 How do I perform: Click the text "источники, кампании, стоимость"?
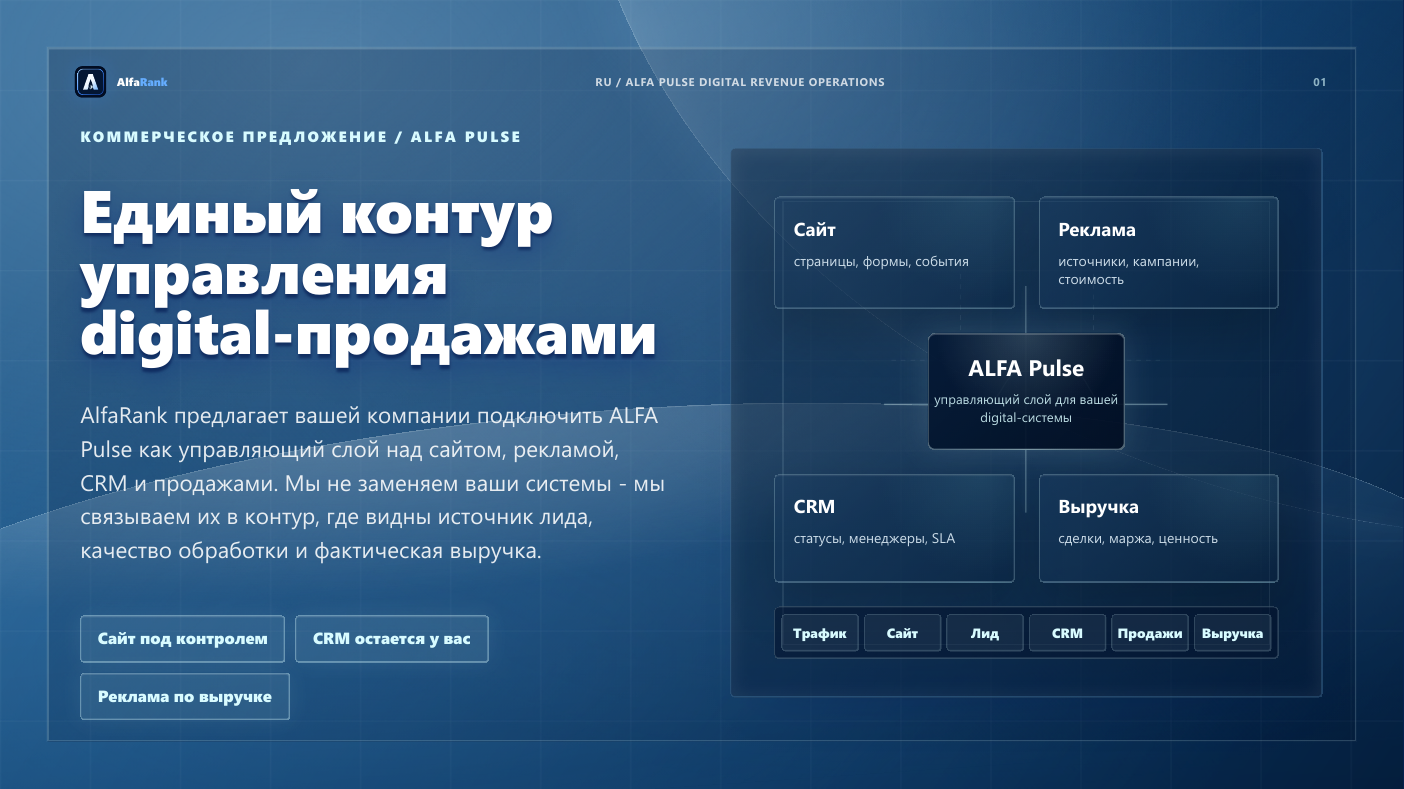pos(1129,271)
